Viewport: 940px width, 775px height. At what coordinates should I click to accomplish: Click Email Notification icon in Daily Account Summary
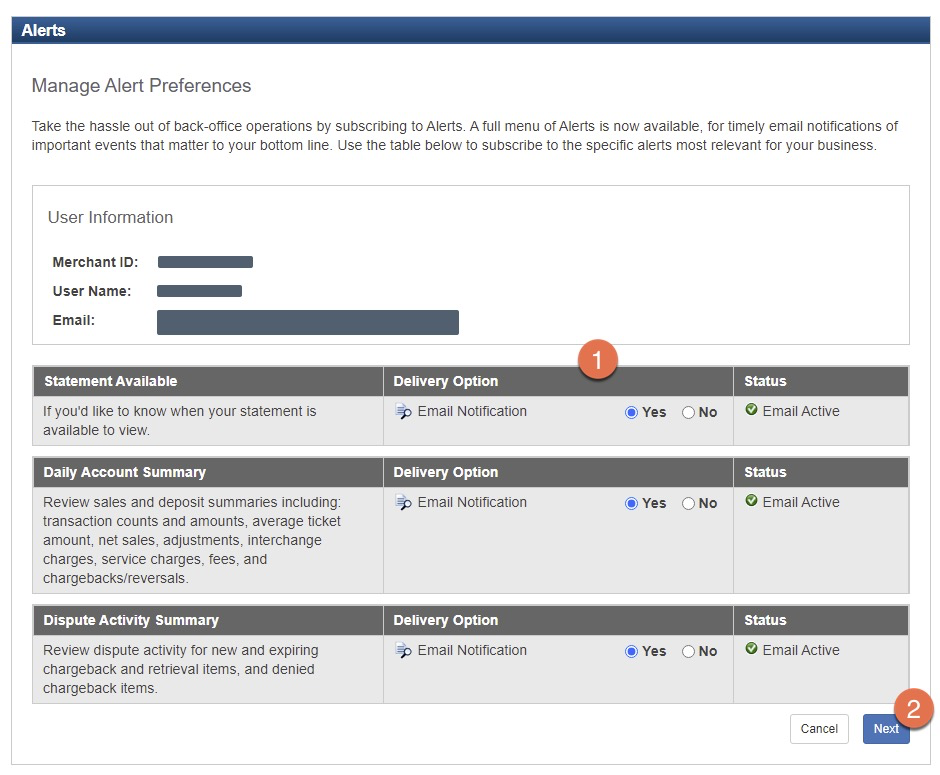(x=403, y=503)
